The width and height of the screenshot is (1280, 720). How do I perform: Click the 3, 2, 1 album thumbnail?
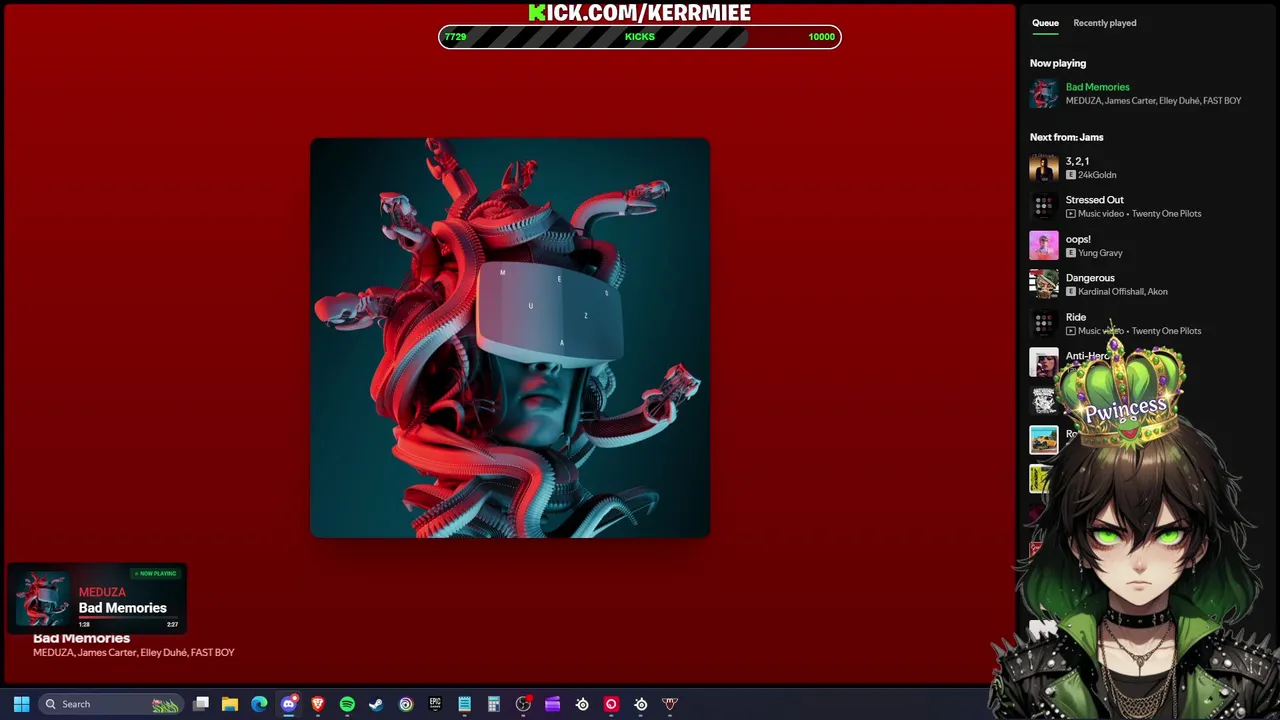[1044, 168]
